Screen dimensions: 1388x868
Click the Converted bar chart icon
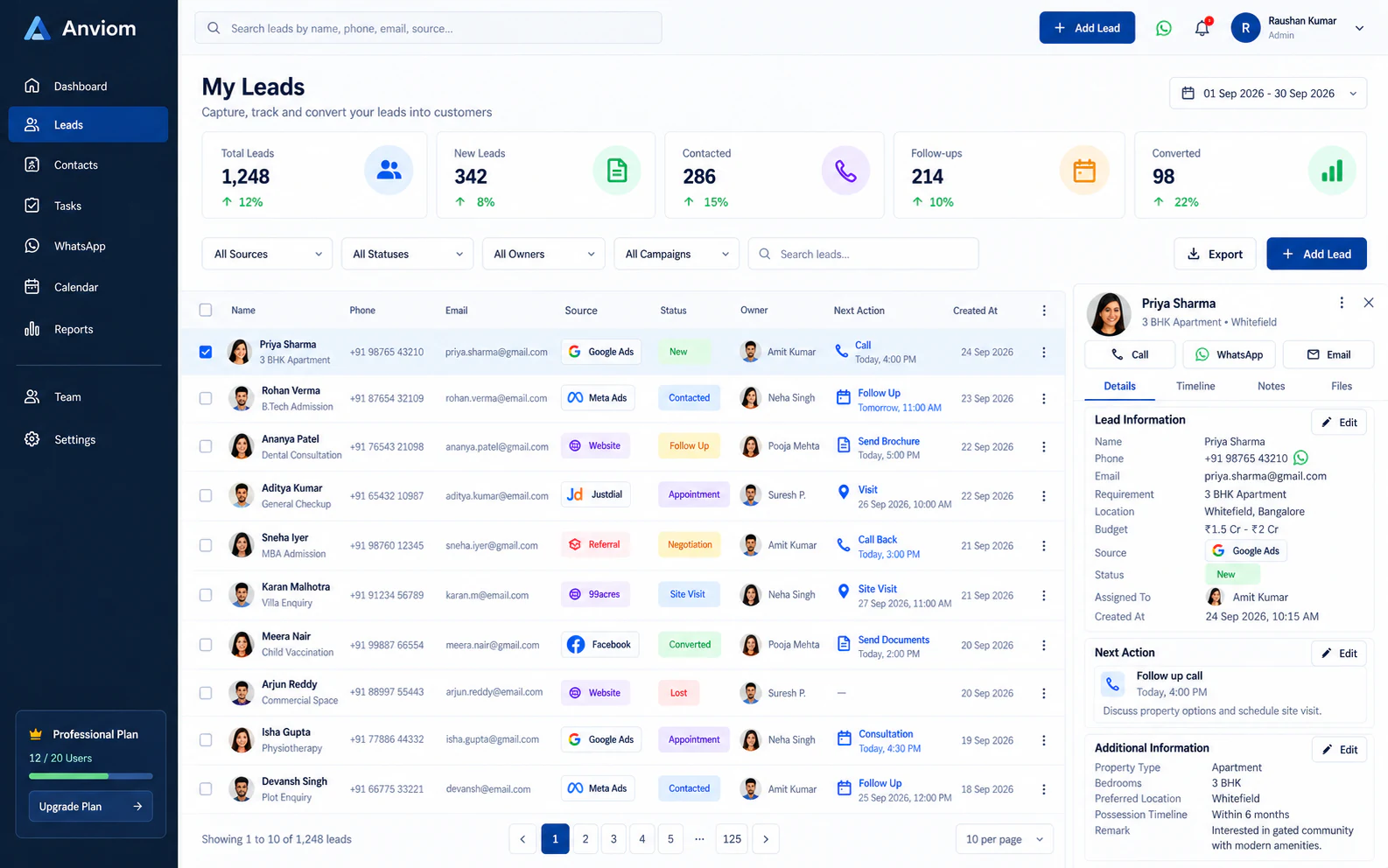tap(1332, 170)
